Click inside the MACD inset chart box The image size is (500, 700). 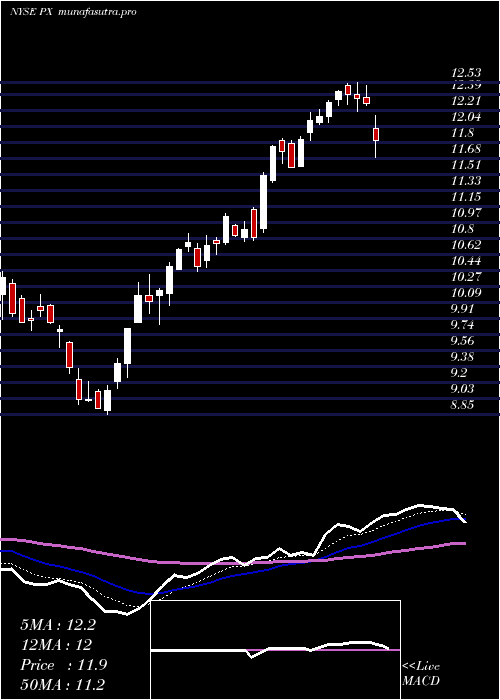(x=275, y=650)
